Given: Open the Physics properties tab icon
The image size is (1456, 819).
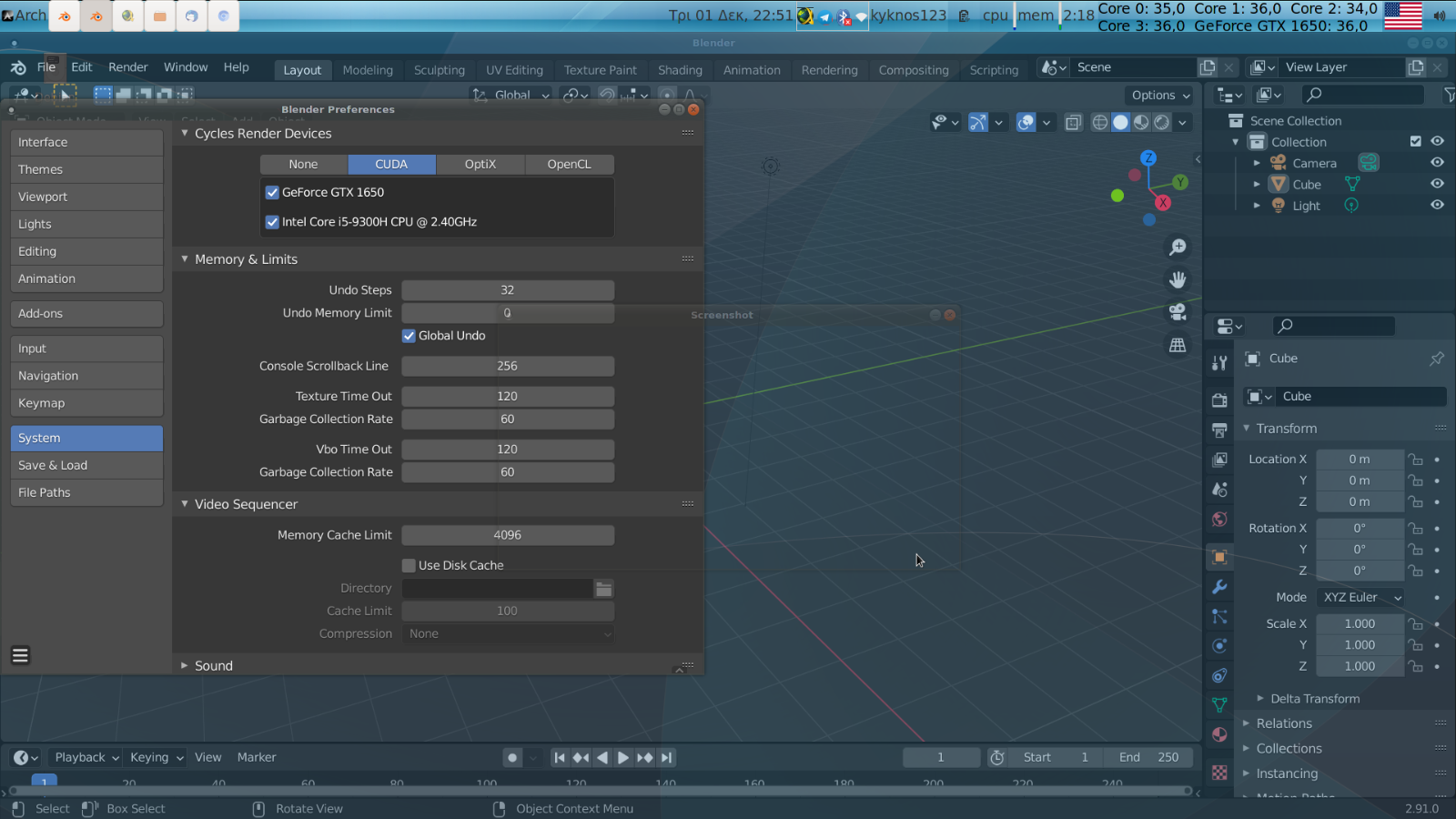Looking at the screenshot, I should (1219, 646).
